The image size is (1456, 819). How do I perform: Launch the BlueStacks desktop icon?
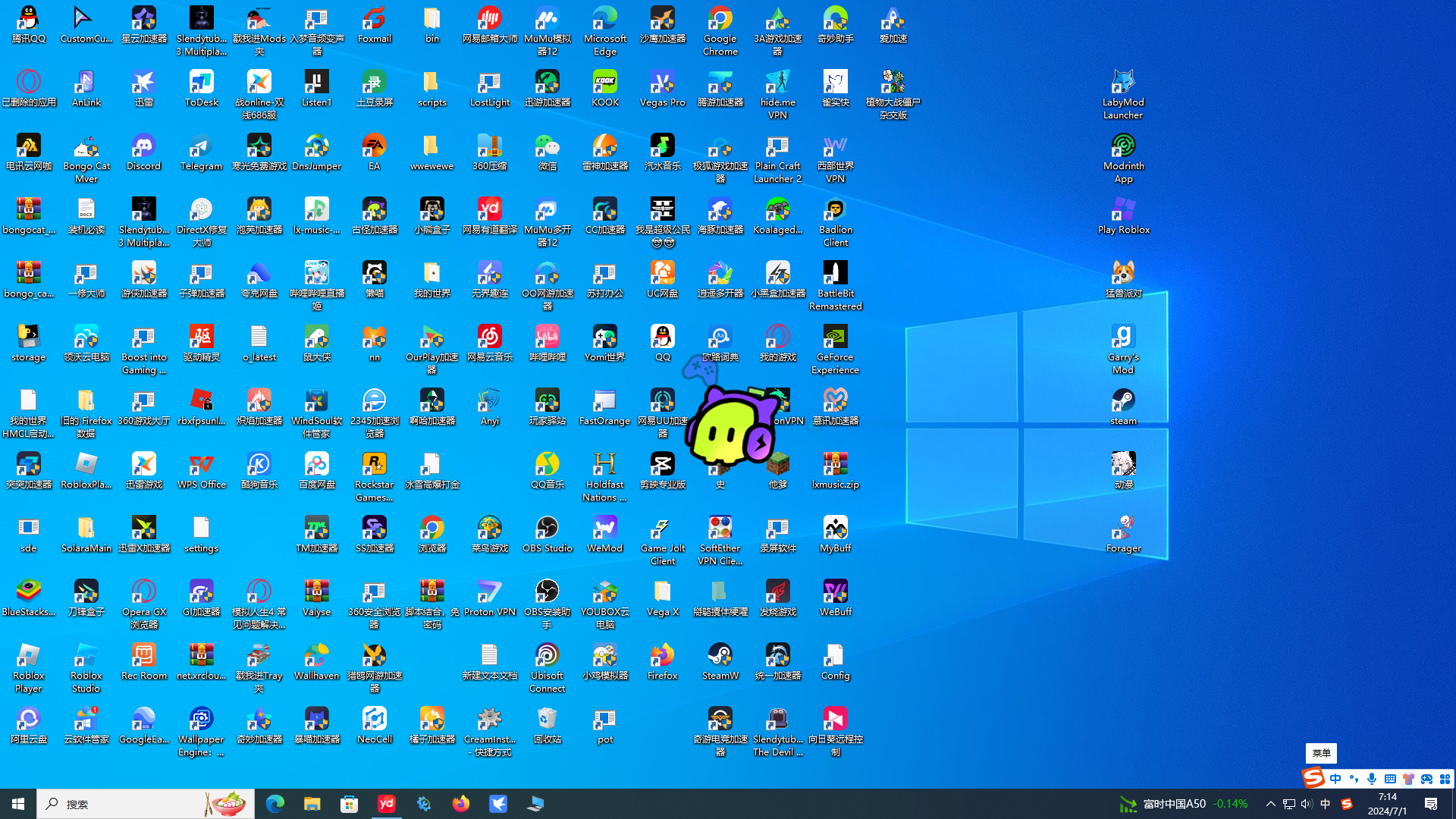pyautogui.click(x=28, y=598)
